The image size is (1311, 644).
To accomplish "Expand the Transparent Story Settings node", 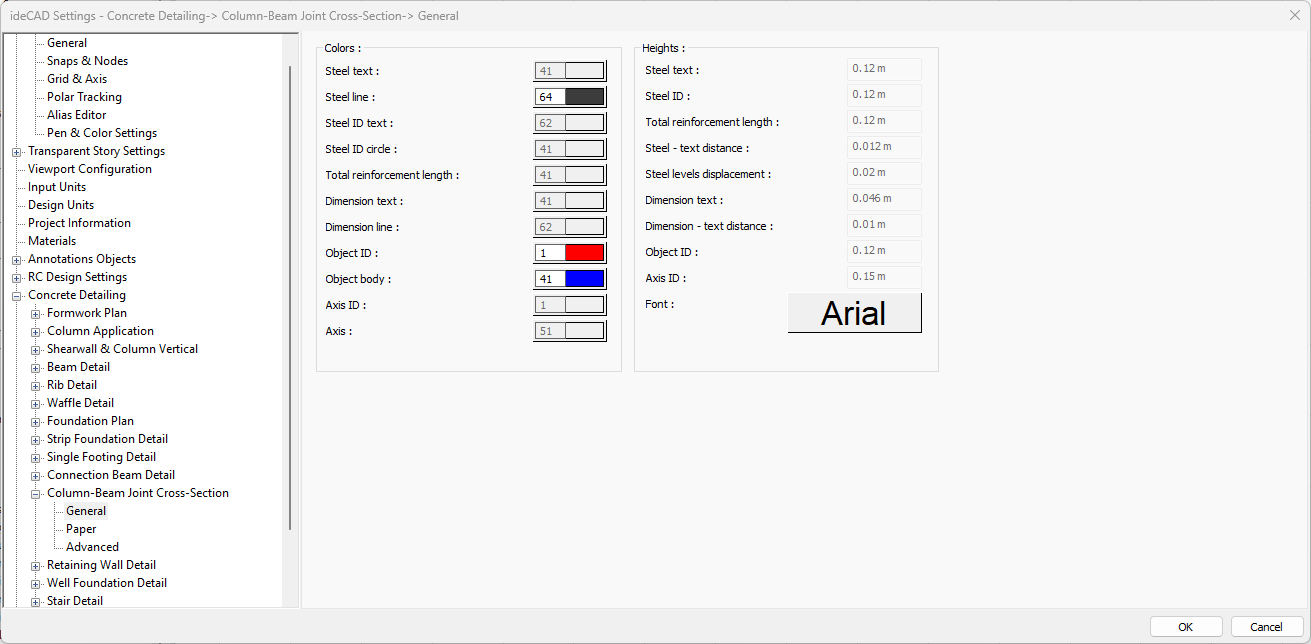I will pyautogui.click(x=17, y=152).
